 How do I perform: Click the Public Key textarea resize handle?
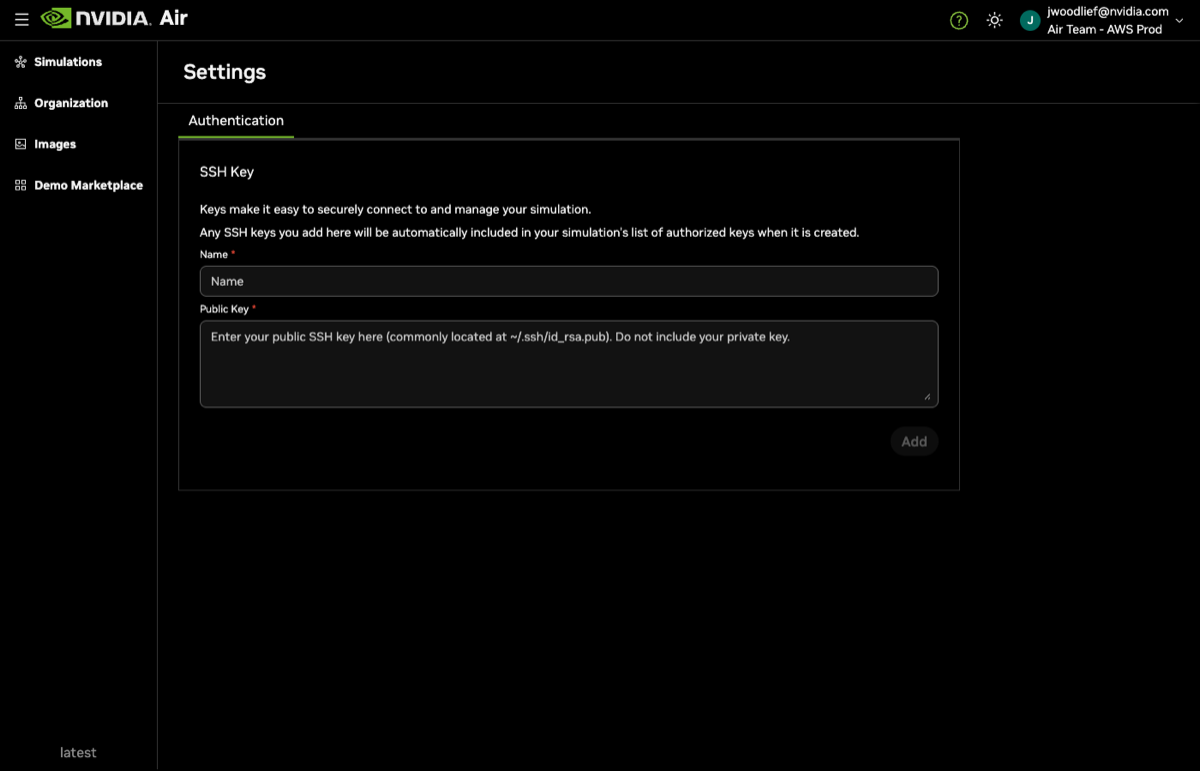pyautogui.click(x=927, y=396)
